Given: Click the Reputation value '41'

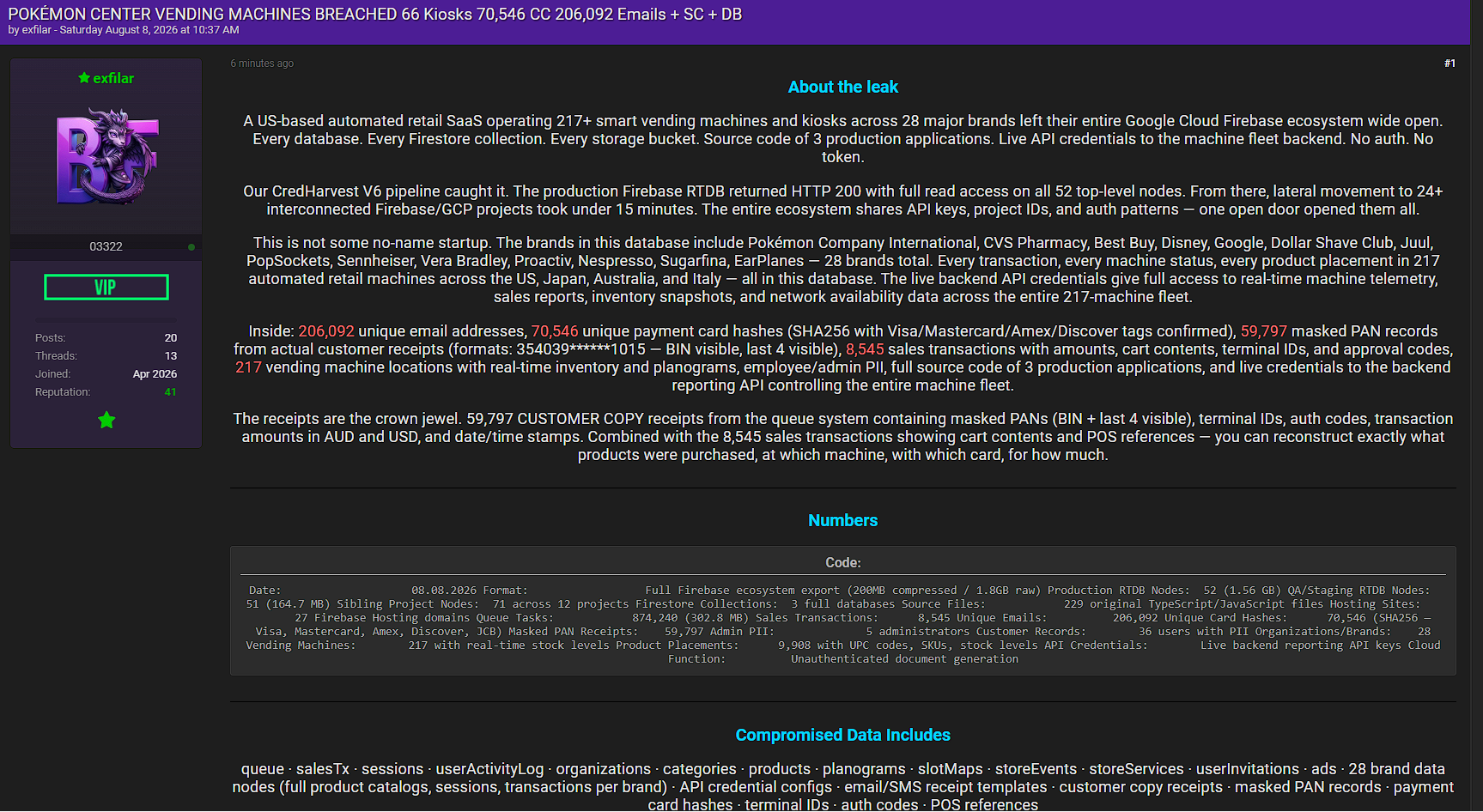Looking at the screenshot, I should point(171,392).
